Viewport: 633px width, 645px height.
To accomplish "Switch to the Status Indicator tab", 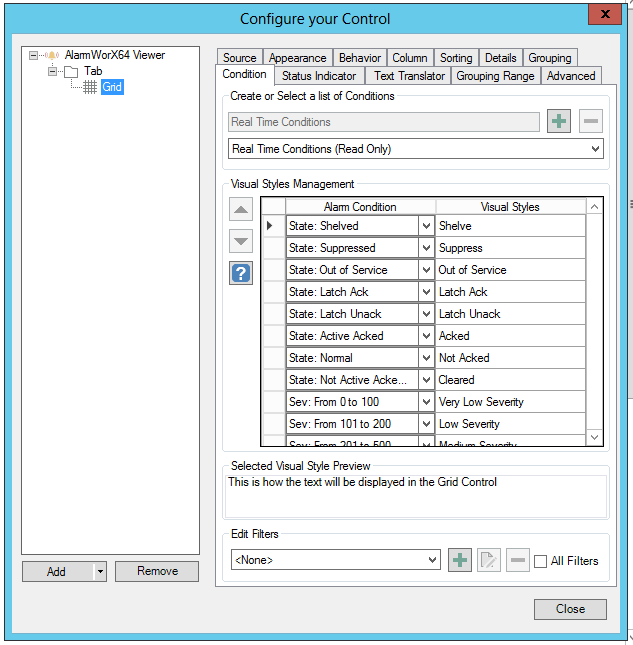I will 318,75.
